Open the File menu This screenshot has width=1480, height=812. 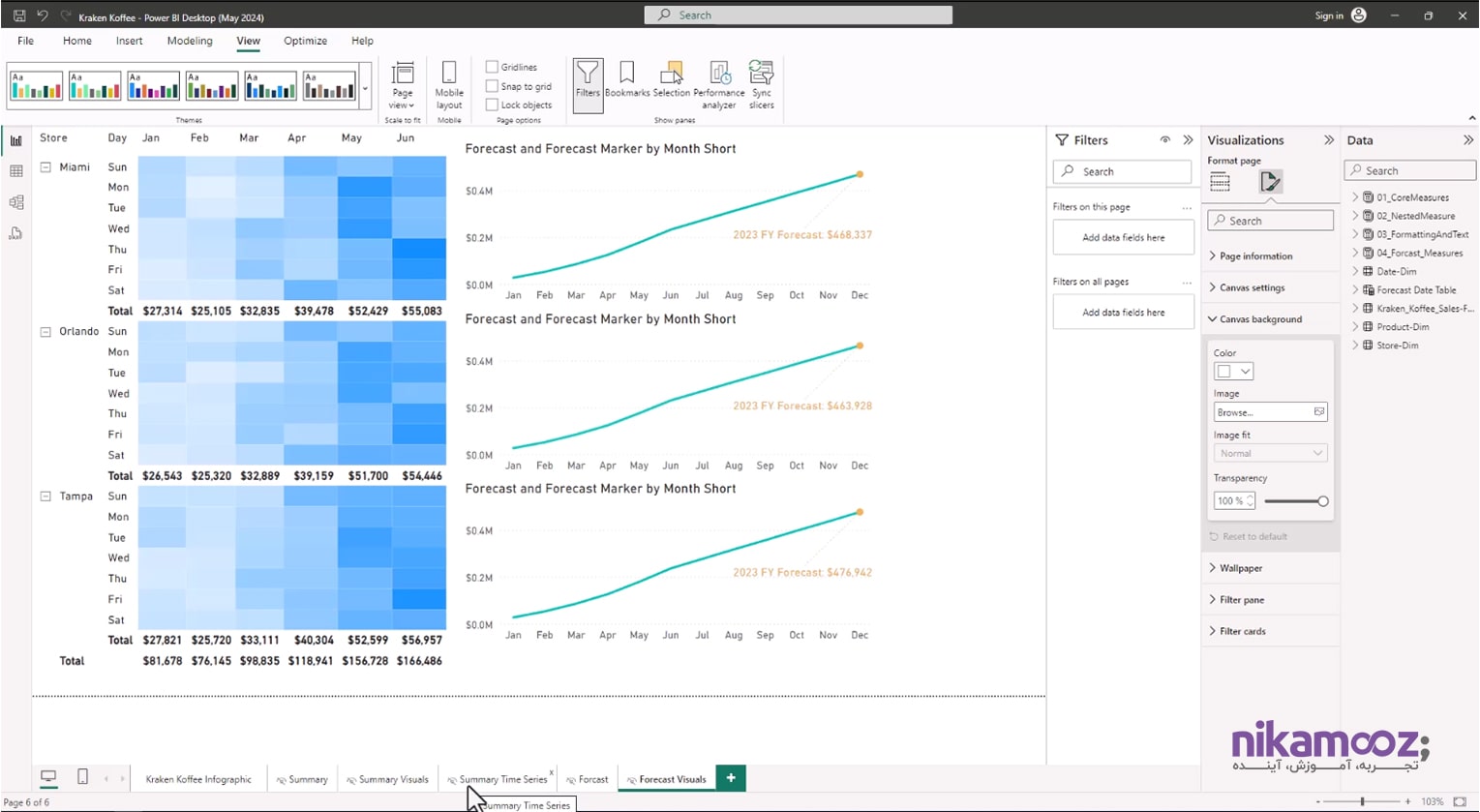click(26, 41)
